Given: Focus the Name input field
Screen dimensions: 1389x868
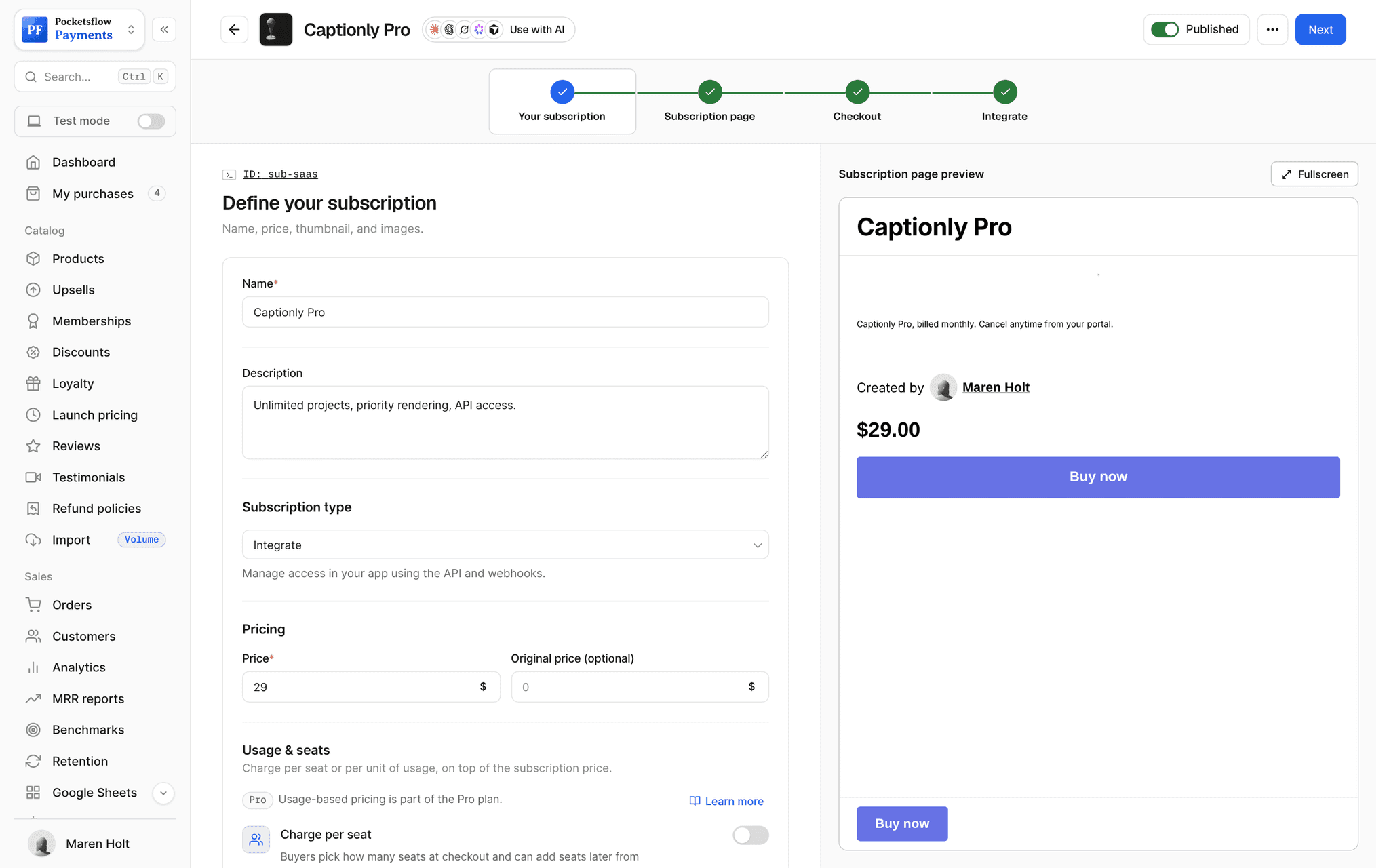Looking at the screenshot, I should tap(505, 312).
